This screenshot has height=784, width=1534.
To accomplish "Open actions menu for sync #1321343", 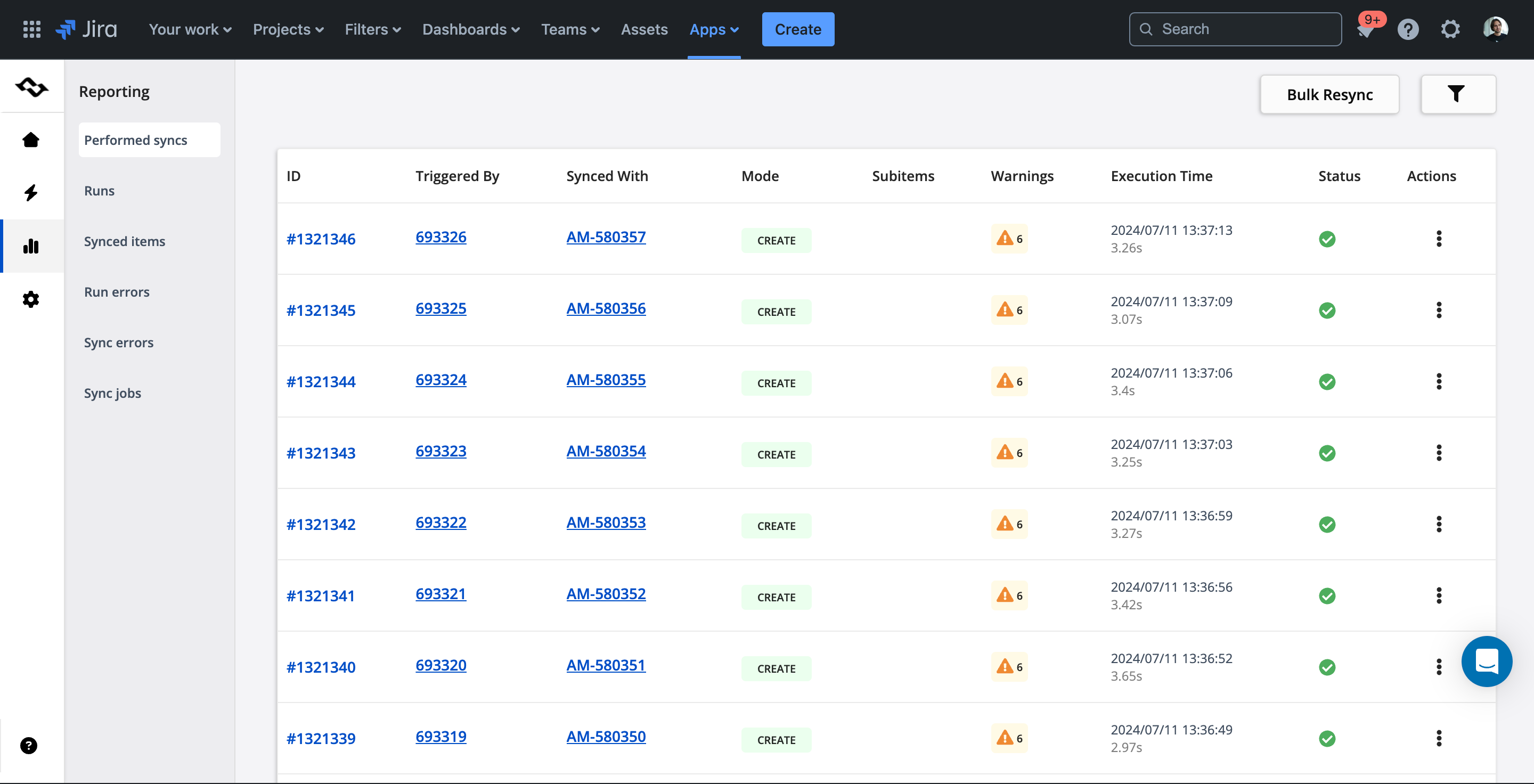I will [1439, 453].
